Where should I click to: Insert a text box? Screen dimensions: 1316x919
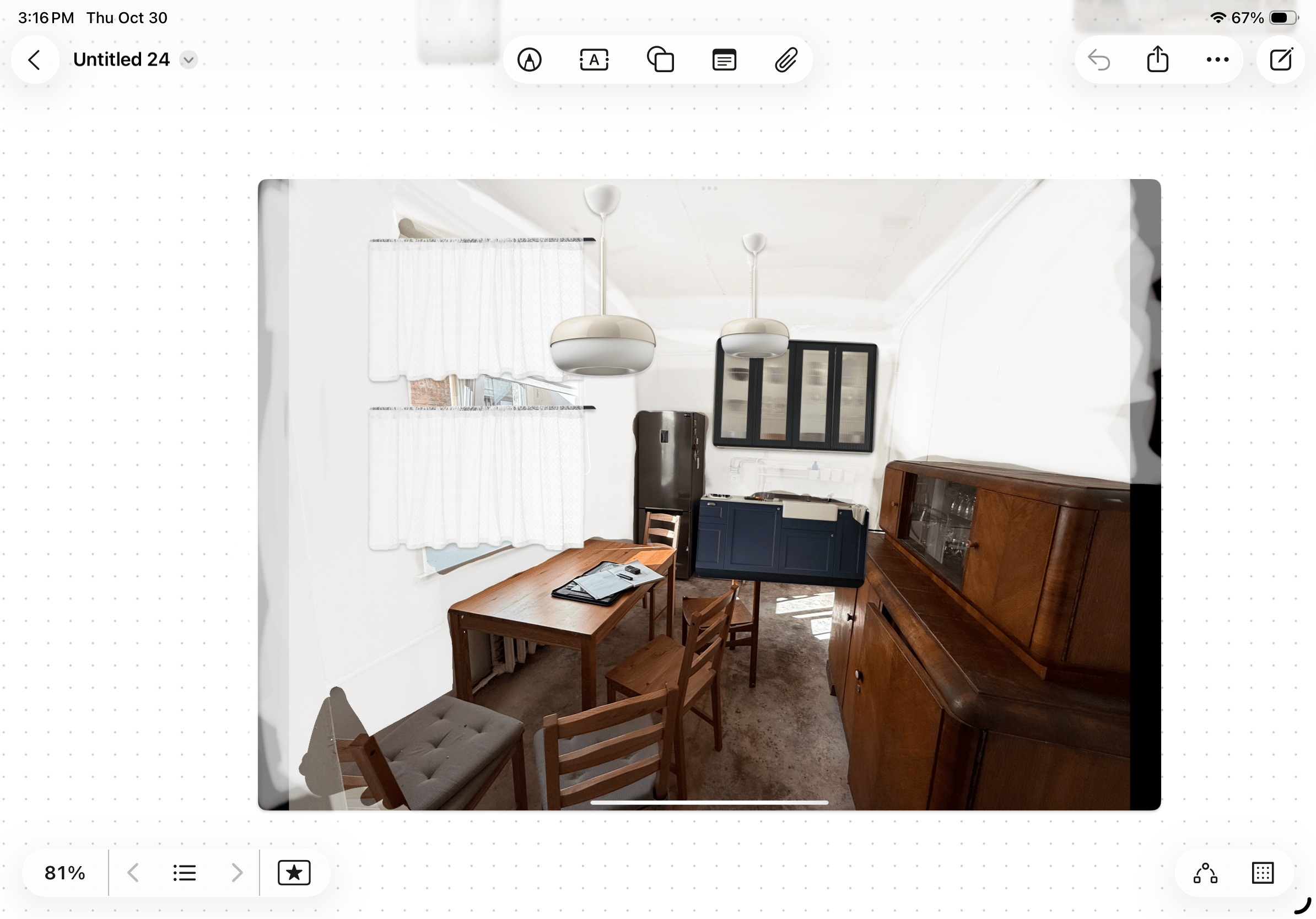click(x=594, y=60)
